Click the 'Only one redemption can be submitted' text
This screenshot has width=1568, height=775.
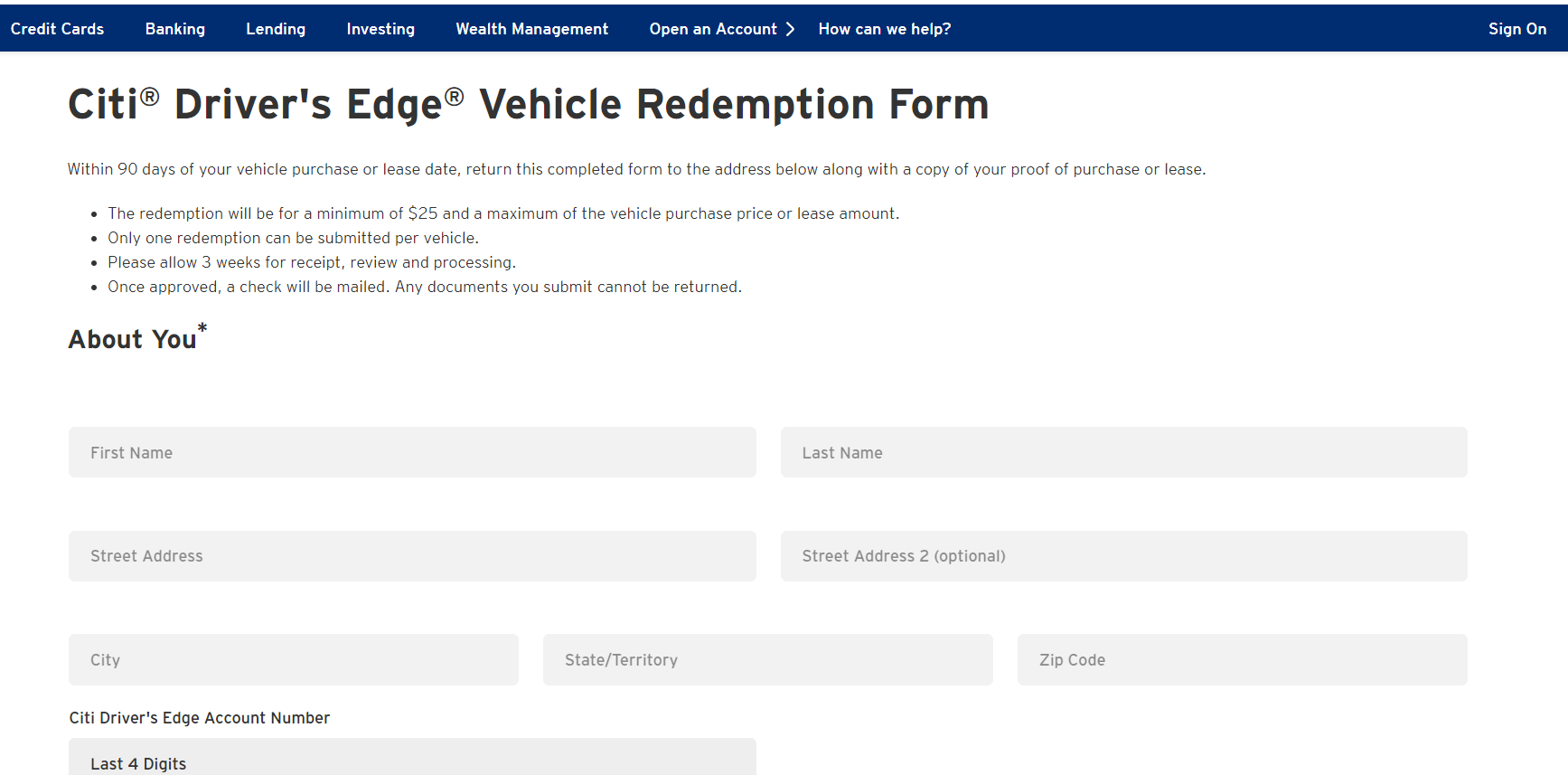(x=293, y=238)
